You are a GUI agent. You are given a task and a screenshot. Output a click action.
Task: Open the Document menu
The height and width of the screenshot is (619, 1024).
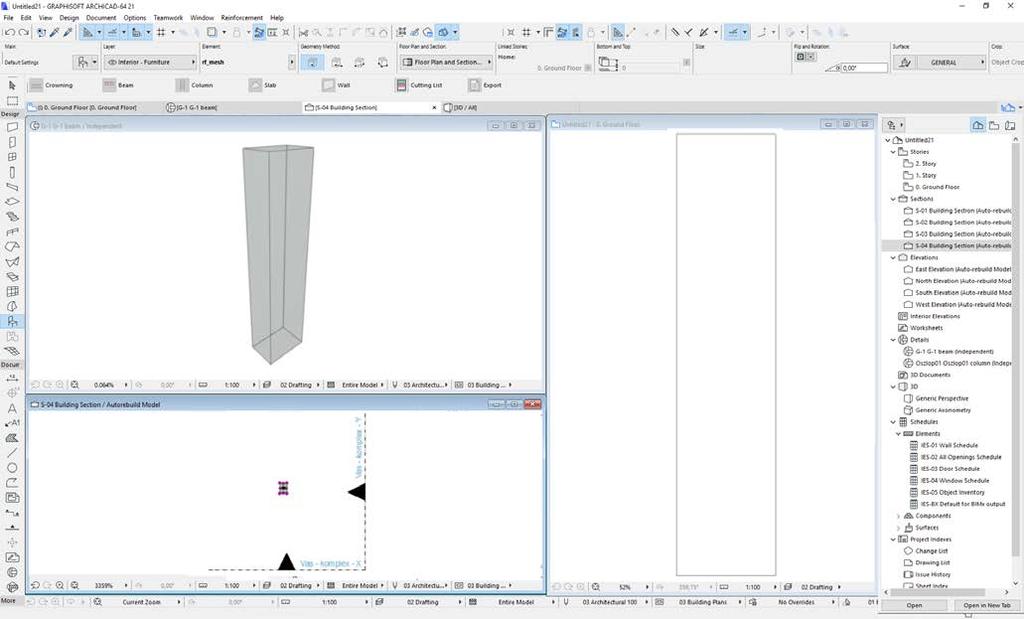(101, 18)
